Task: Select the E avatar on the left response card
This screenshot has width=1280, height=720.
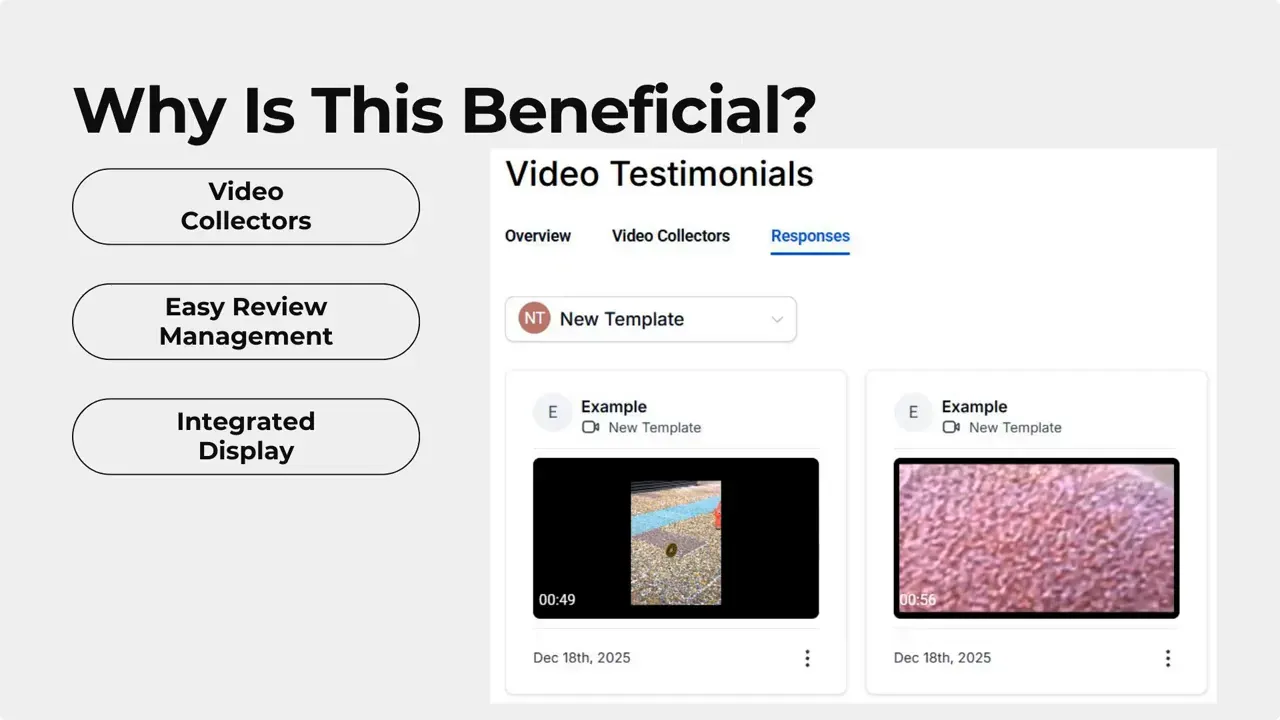Action: (552, 412)
